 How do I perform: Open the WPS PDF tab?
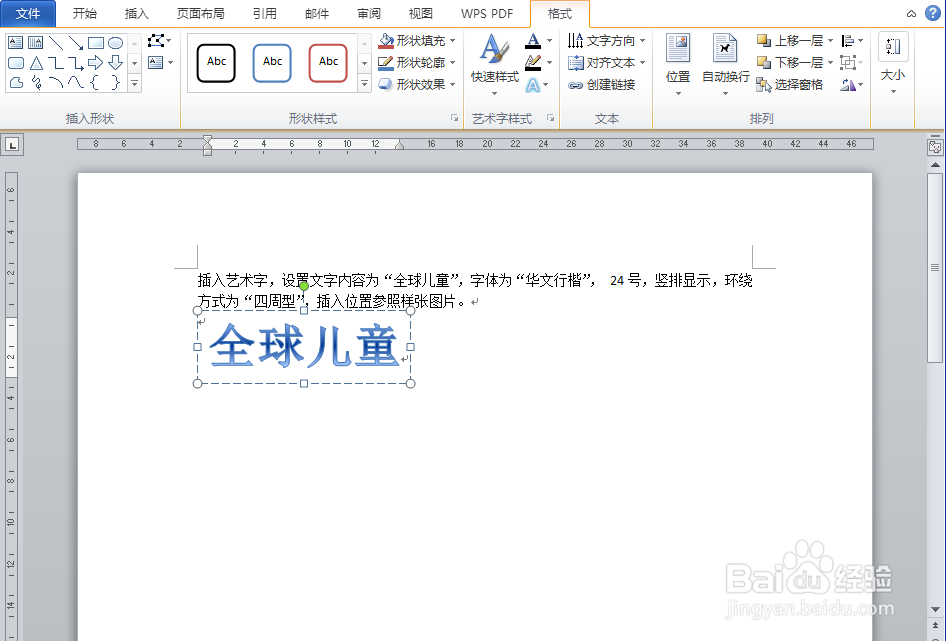pos(486,14)
